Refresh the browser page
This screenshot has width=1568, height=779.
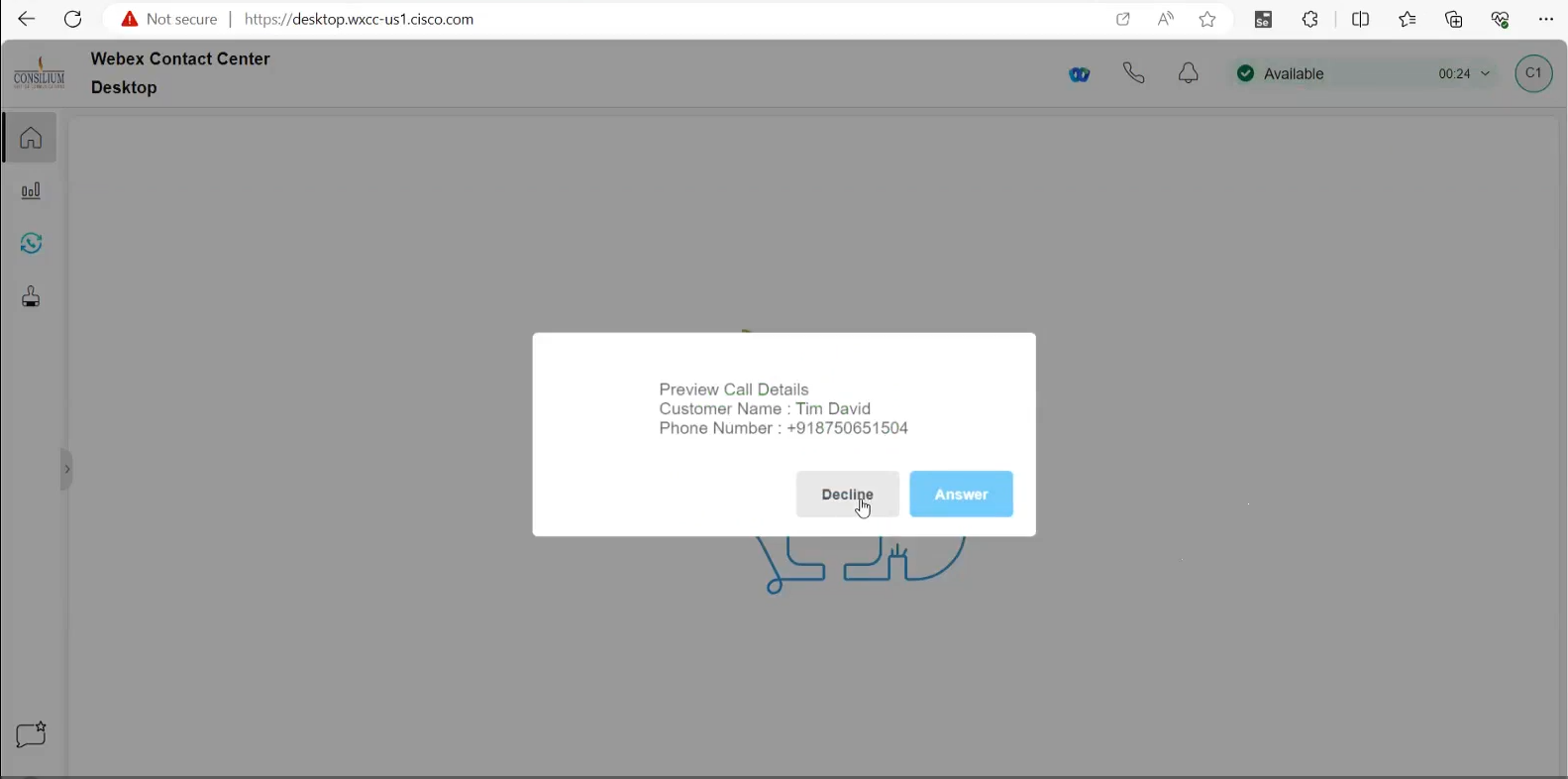point(73,20)
